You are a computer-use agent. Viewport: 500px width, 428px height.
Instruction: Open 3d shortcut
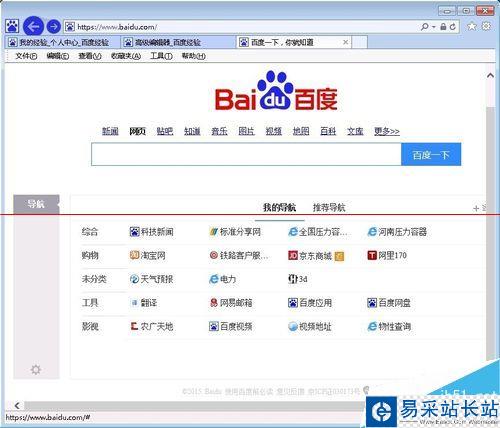coord(298,279)
